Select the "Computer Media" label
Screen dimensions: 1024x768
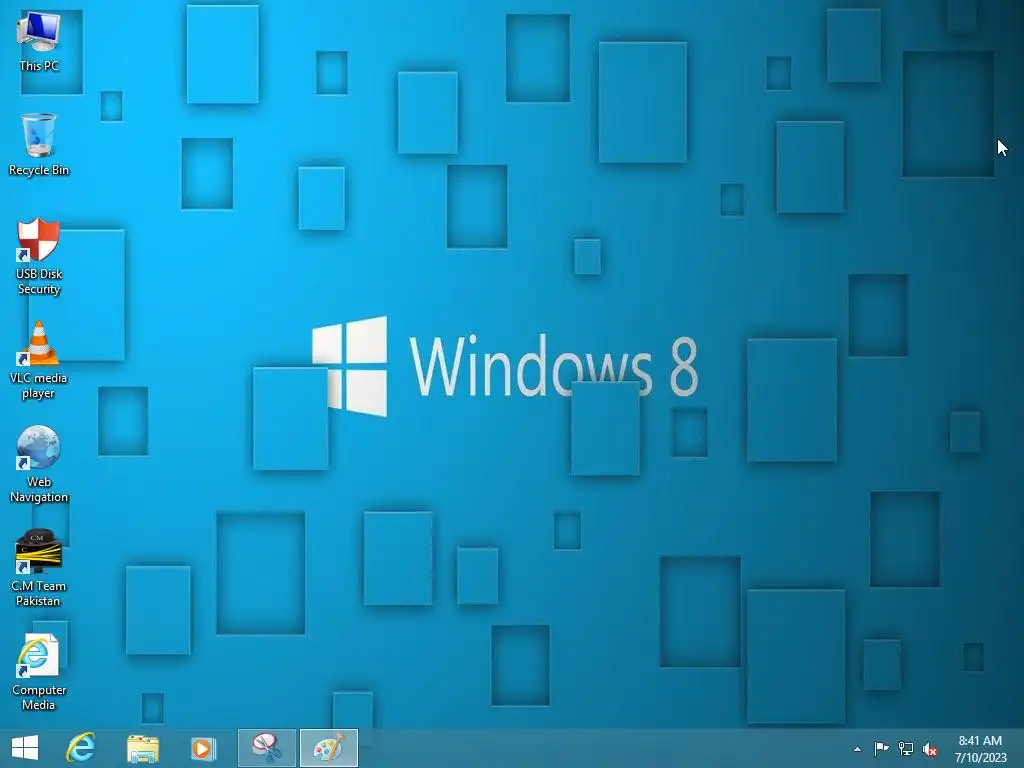click(39, 697)
